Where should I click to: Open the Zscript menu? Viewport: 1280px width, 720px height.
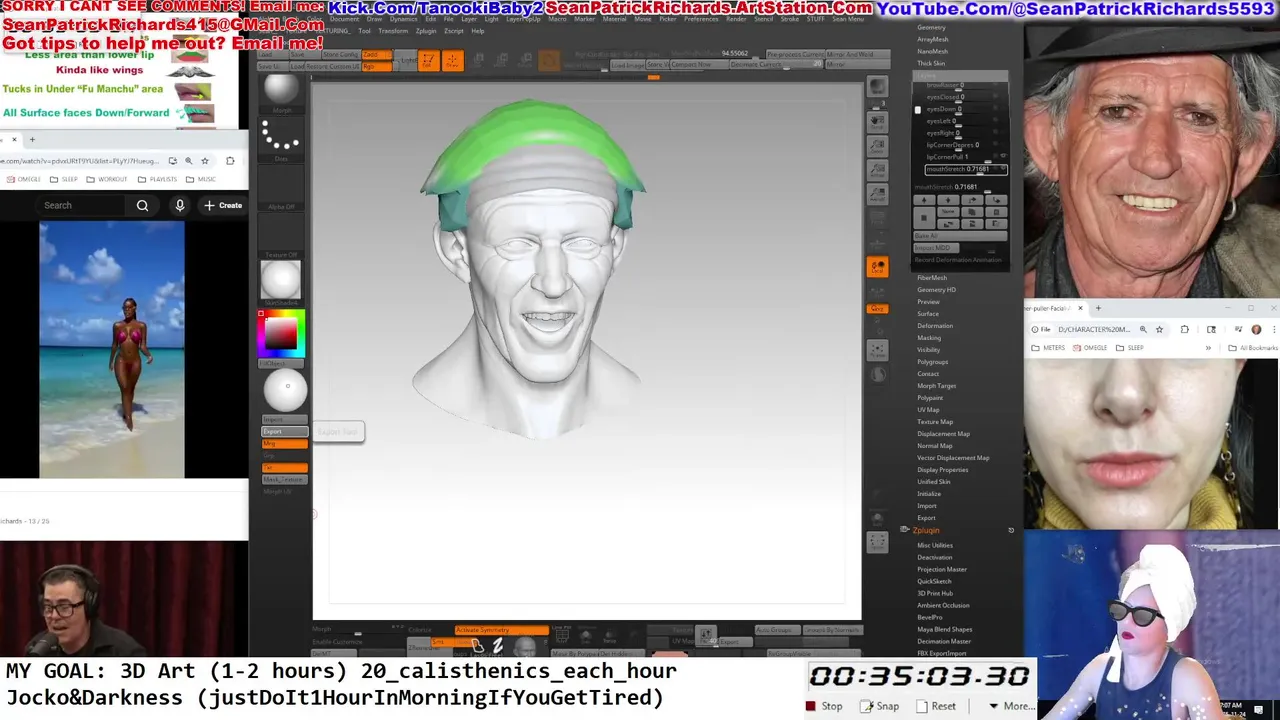tap(454, 31)
